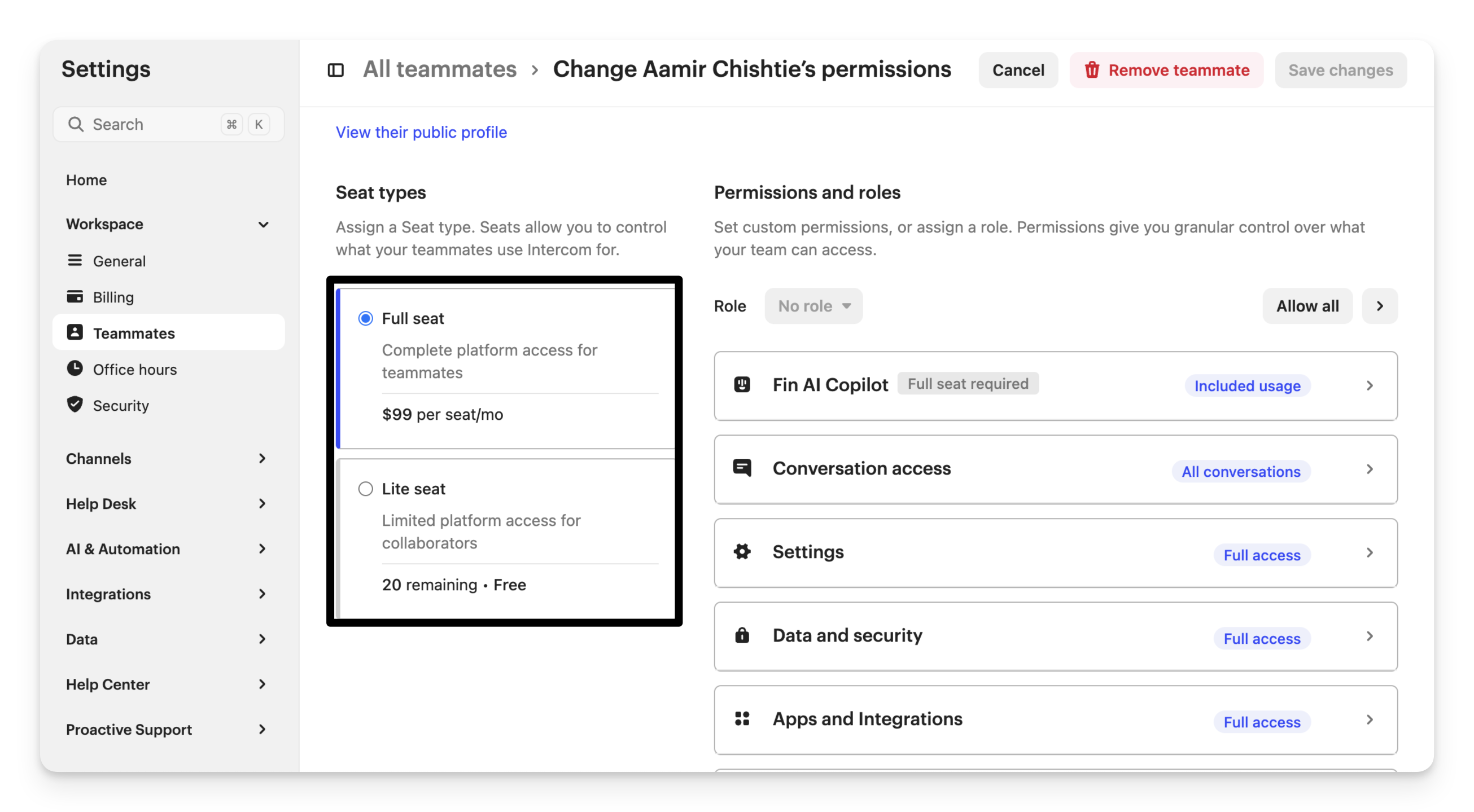This screenshot has height=812, width=1474.
Task: Click the Full seat required tag
Action: (x=968, y=384)
